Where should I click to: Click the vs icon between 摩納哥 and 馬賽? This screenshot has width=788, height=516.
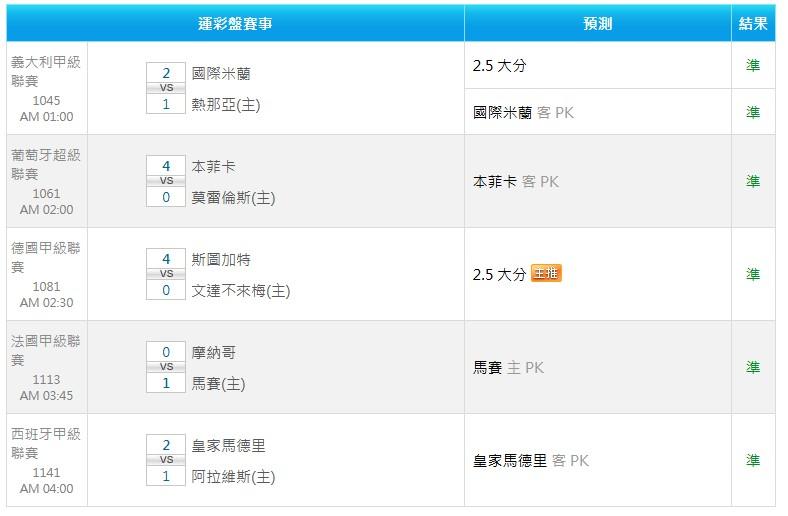click(166, 367)
